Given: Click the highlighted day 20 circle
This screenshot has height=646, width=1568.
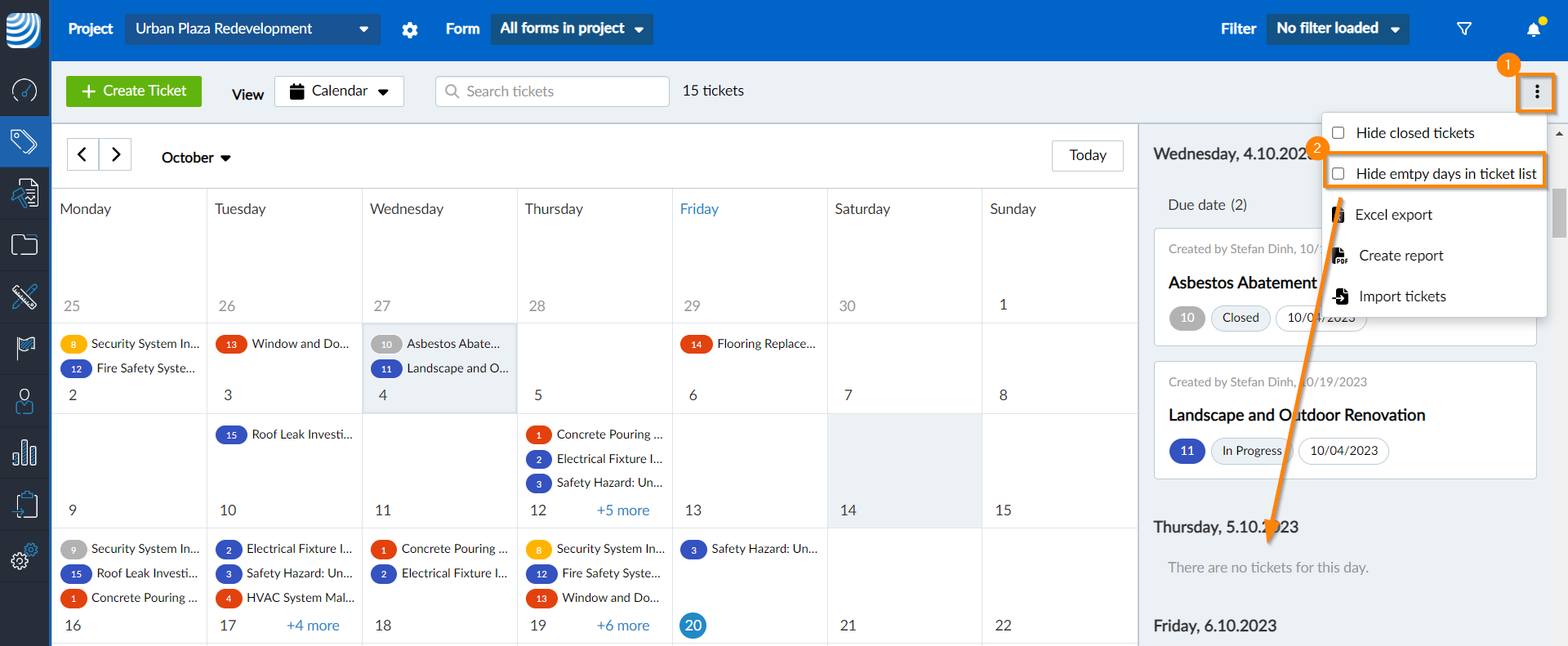Looking at the screenshot, I should (693, 626).
